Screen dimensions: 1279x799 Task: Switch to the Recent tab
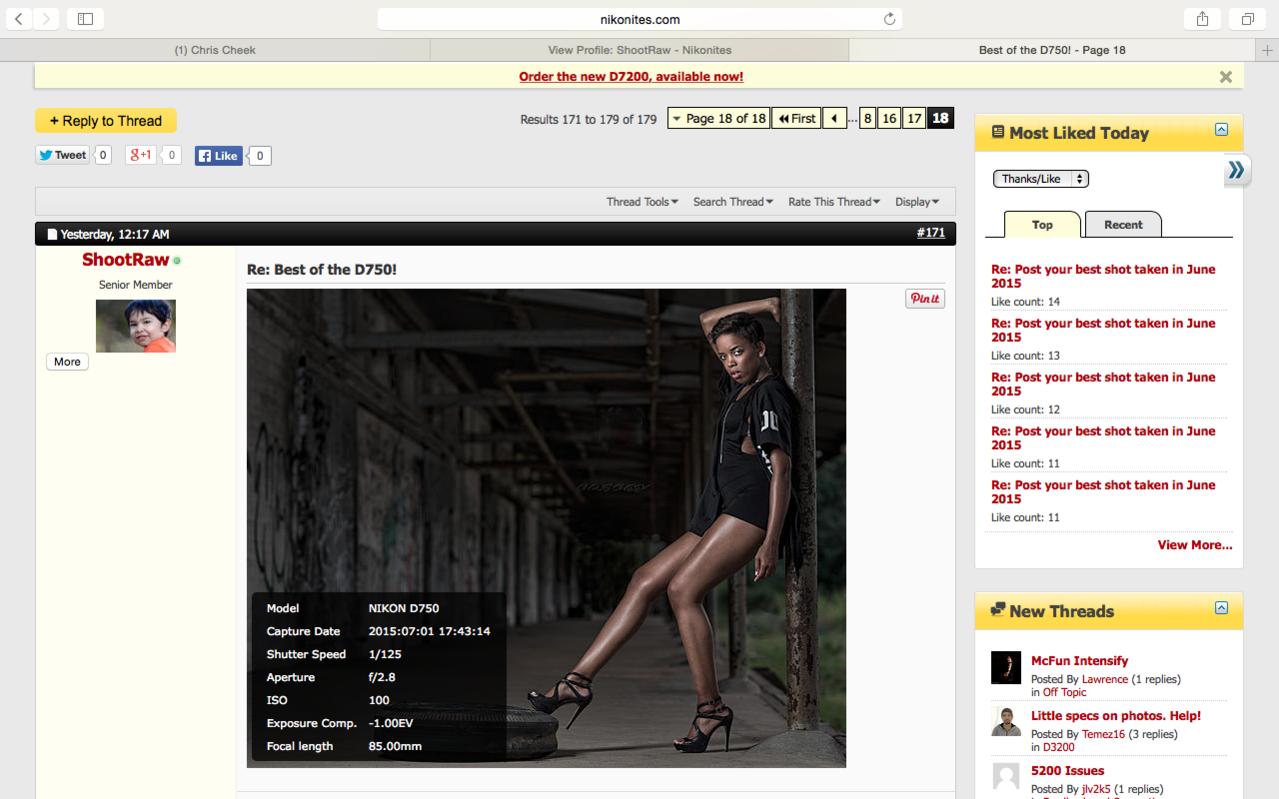(x=1122, y=225)
